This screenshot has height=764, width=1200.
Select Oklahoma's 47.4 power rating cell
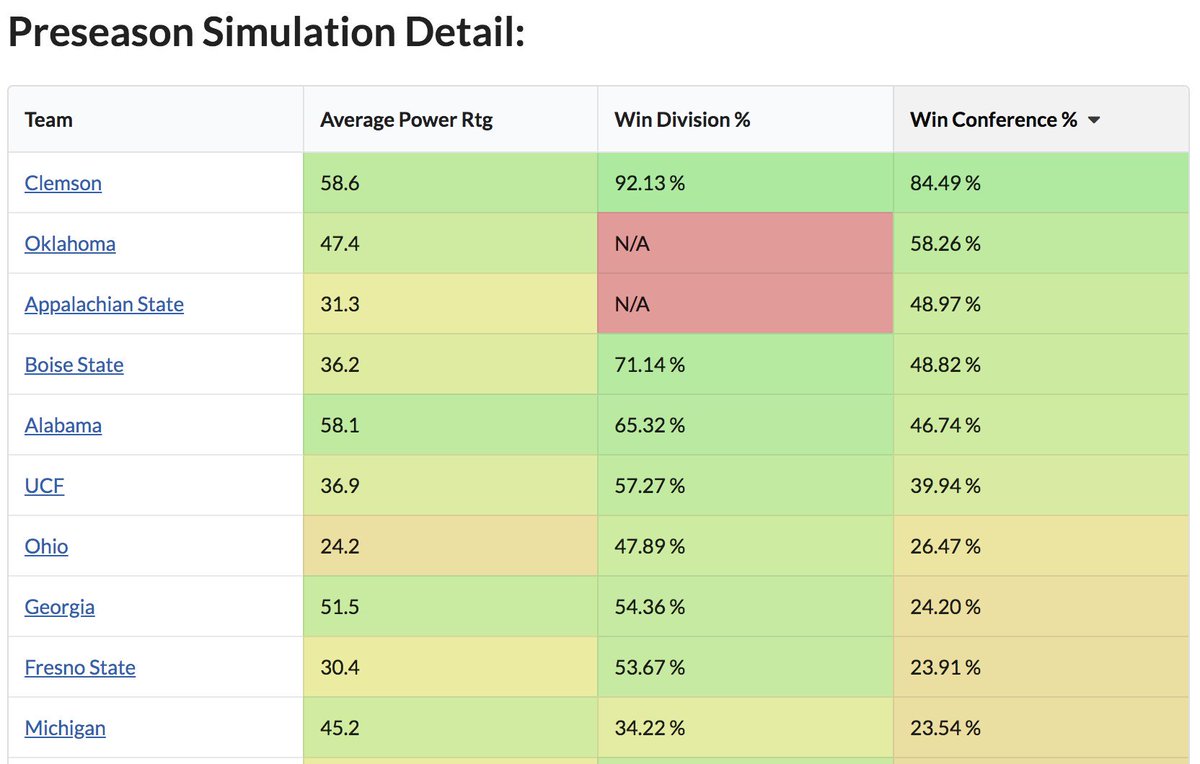pos(451,243)
